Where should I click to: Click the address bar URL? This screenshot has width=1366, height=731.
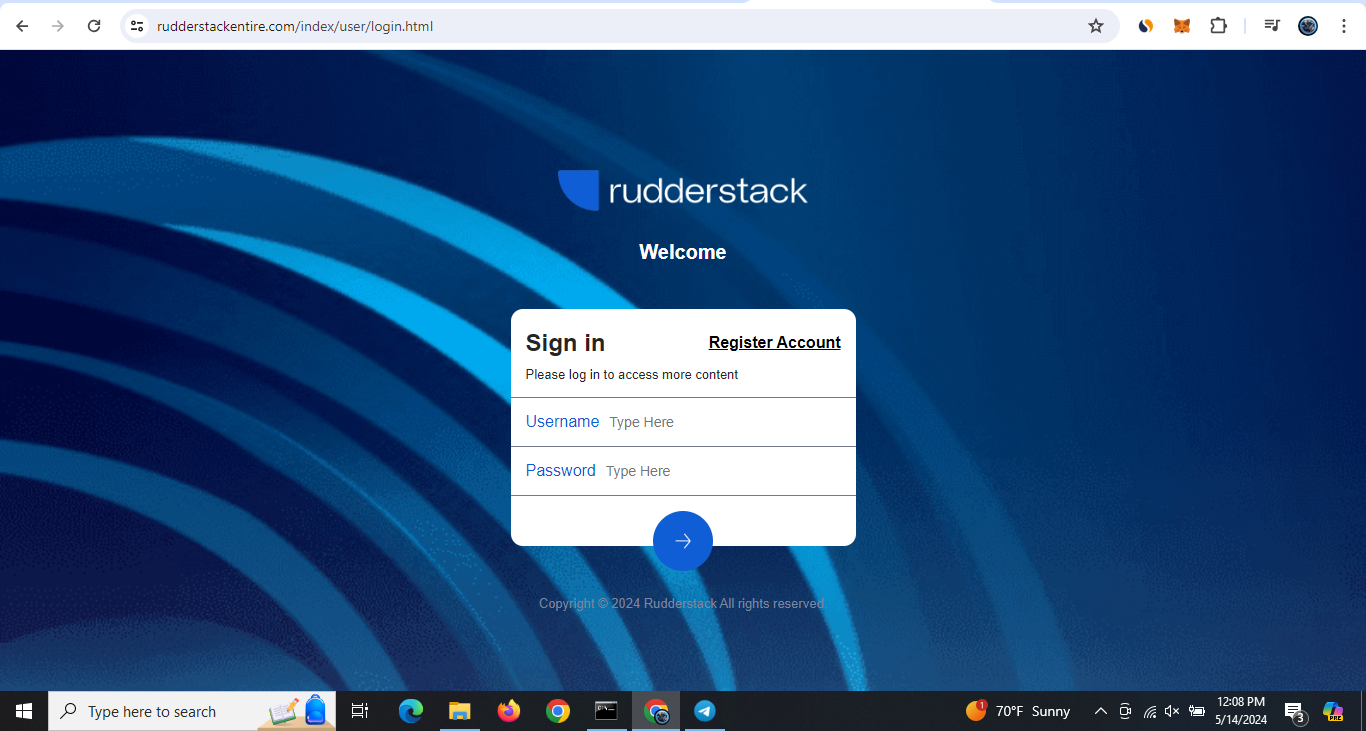[295, 26]
